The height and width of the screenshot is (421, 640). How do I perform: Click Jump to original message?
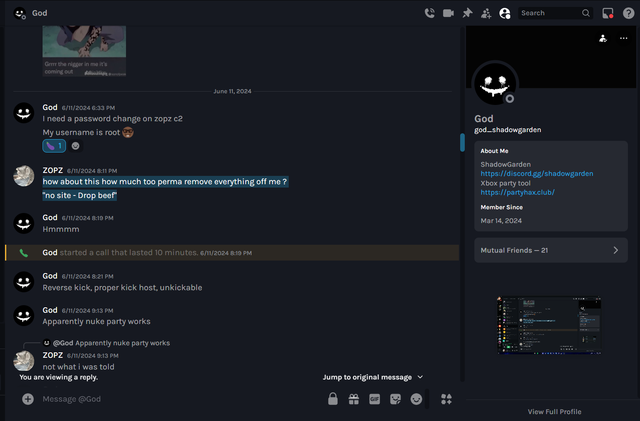pyautogui.click(x=367, y=377)
